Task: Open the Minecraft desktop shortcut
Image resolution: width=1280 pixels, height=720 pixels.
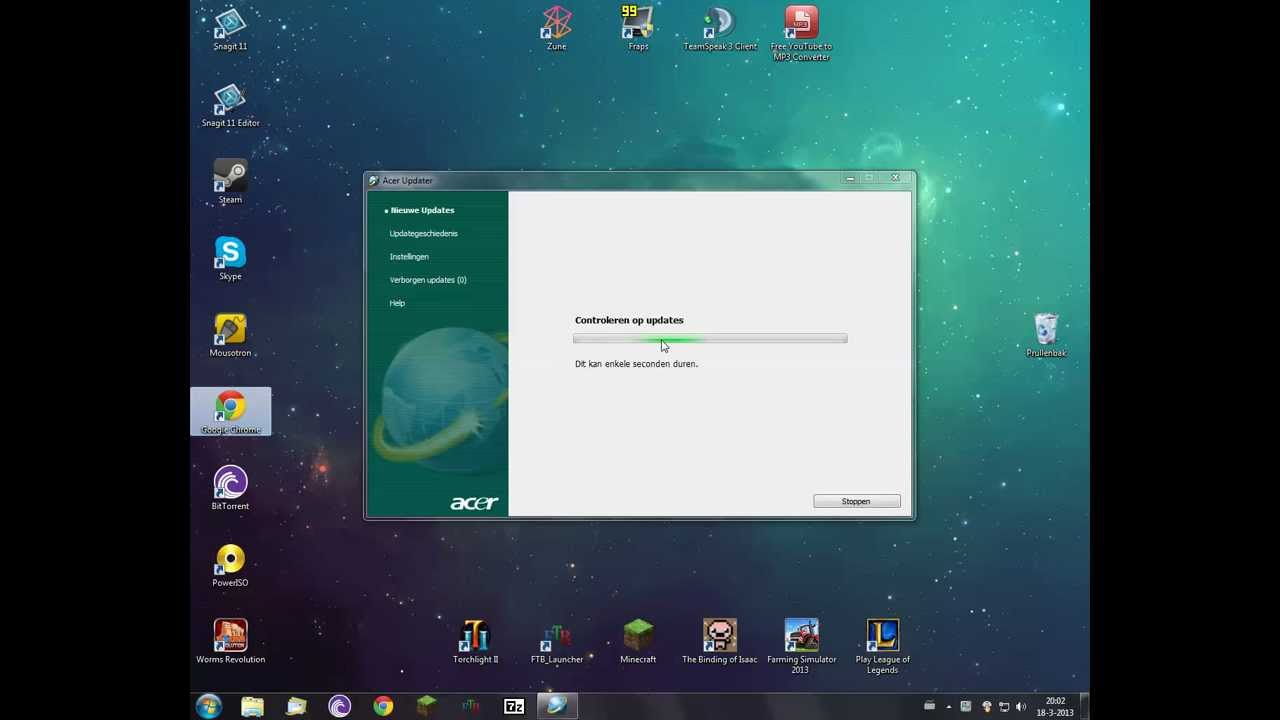Action: (x=638, y=642)
